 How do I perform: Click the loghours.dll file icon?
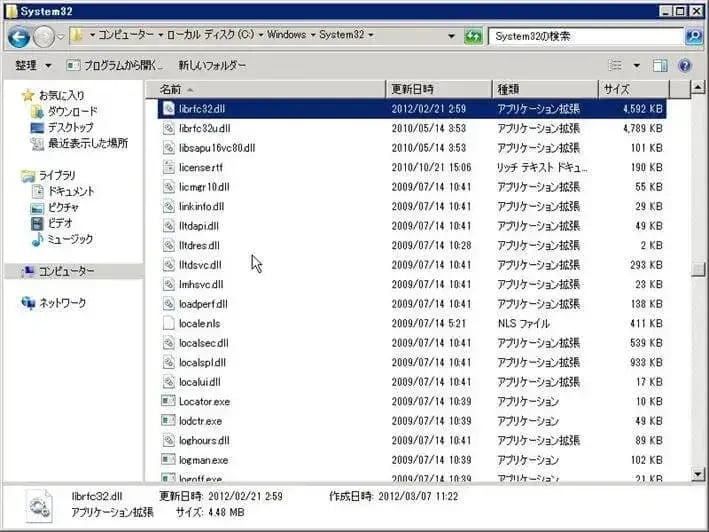(169, 440)
